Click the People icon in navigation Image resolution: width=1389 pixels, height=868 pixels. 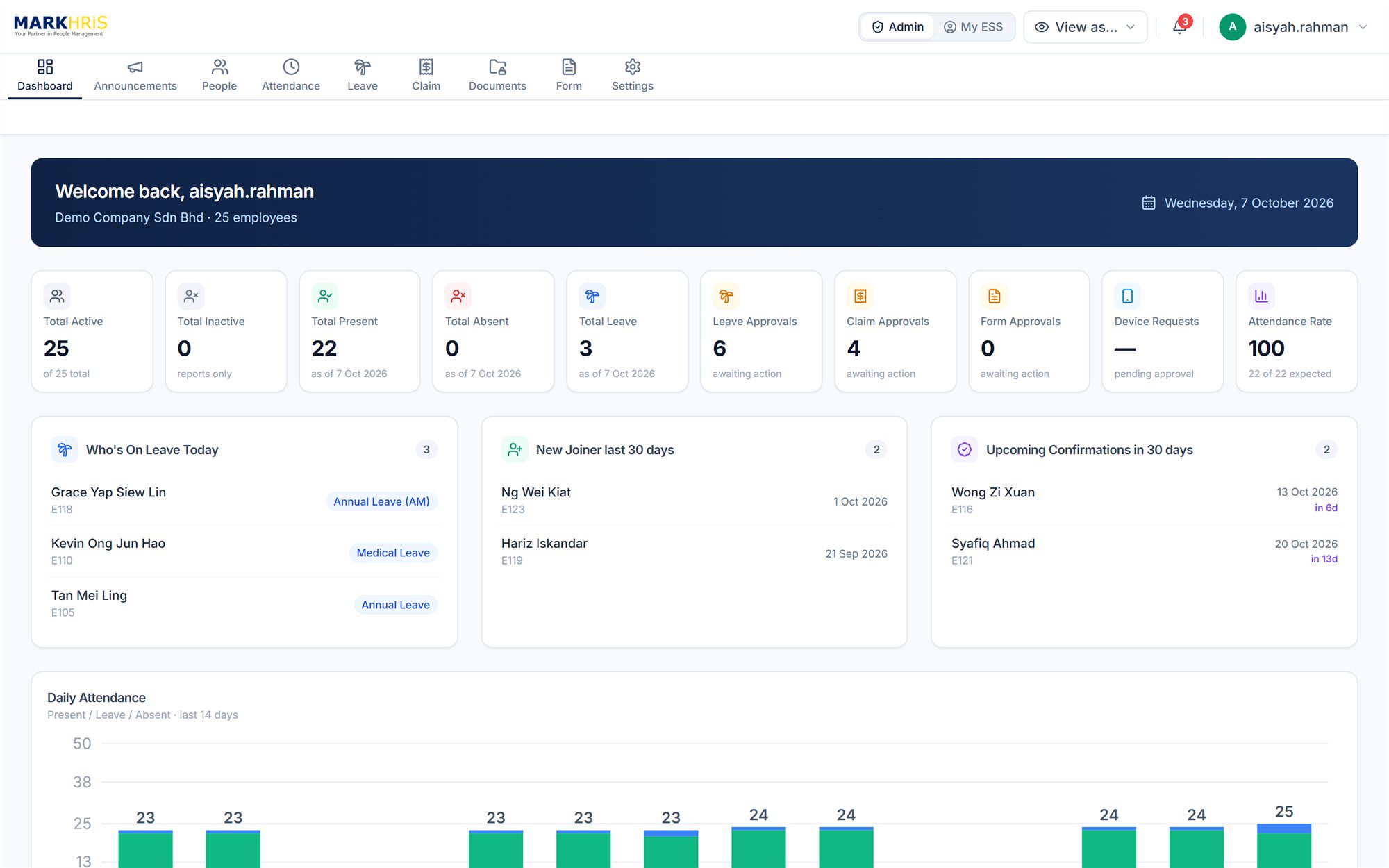click(219, 67)
